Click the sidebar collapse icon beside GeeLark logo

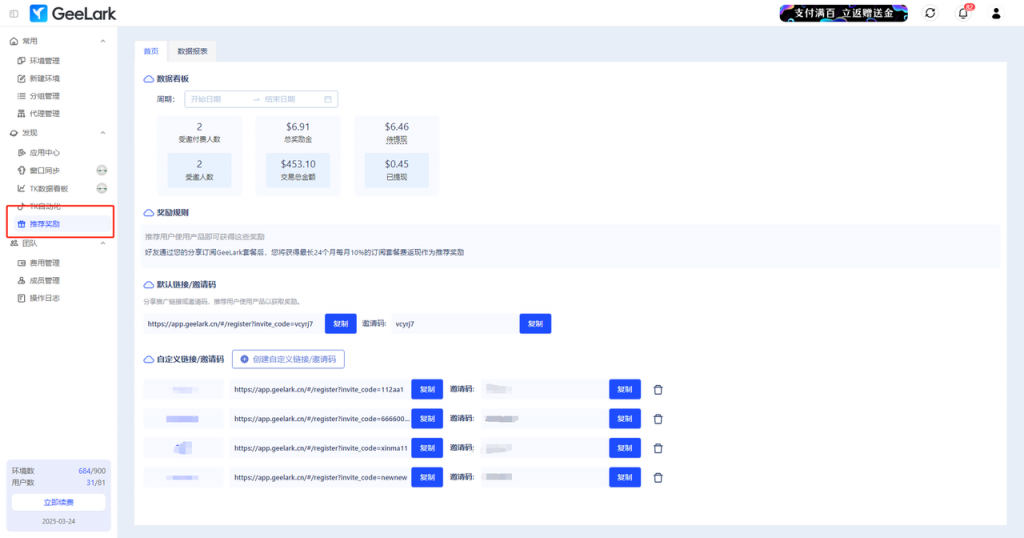[13, 13]
